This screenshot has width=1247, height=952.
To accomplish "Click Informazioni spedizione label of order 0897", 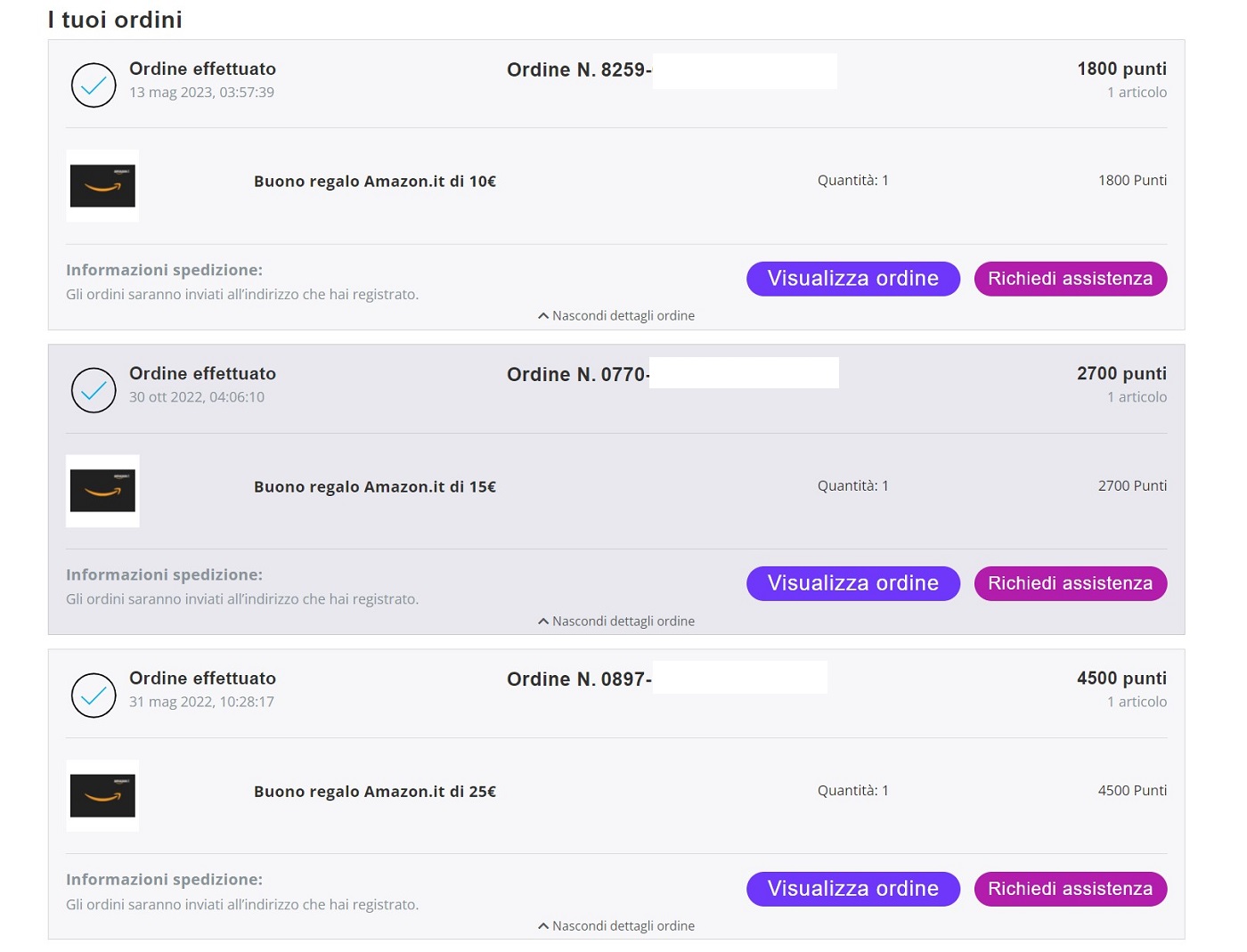I will 164,879.
